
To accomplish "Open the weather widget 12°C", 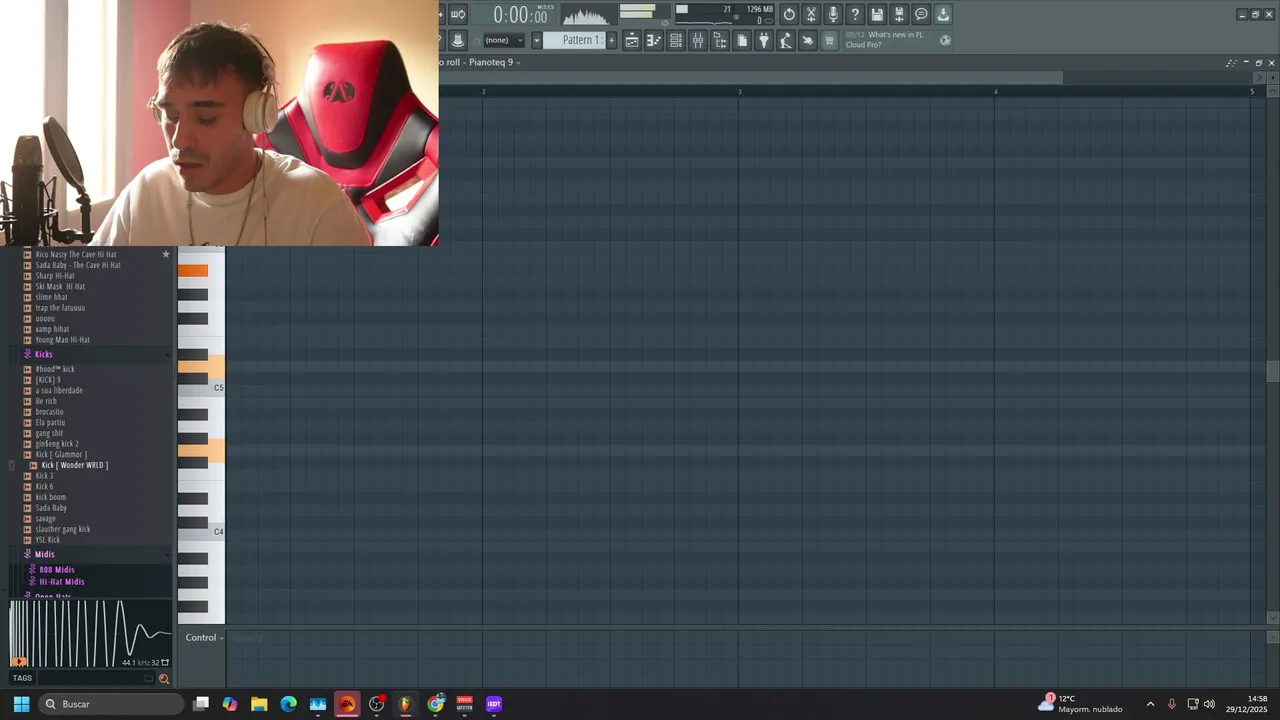I will (1080, 704).
